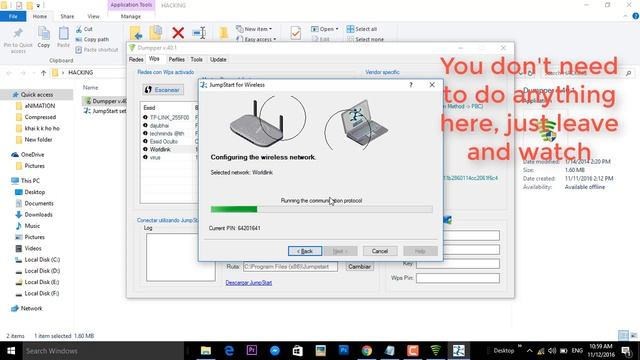Open Microsoft Edge from the taskbar
The height and width of the screenshot is (360, 640).
tap(229, 351)
